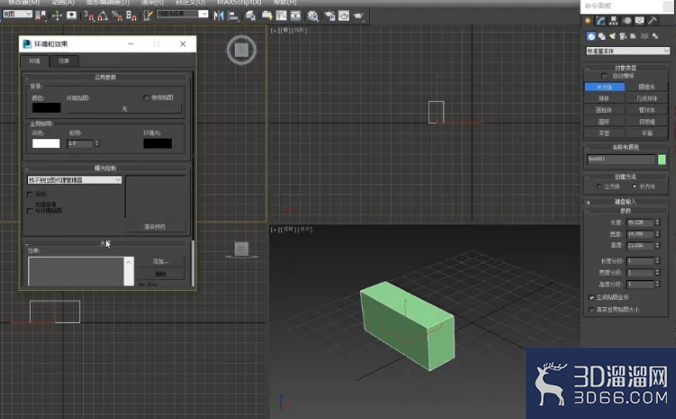The image size is (676, 419).
Task: Select the Systems category icon
Action: click(x=655, y=37)
